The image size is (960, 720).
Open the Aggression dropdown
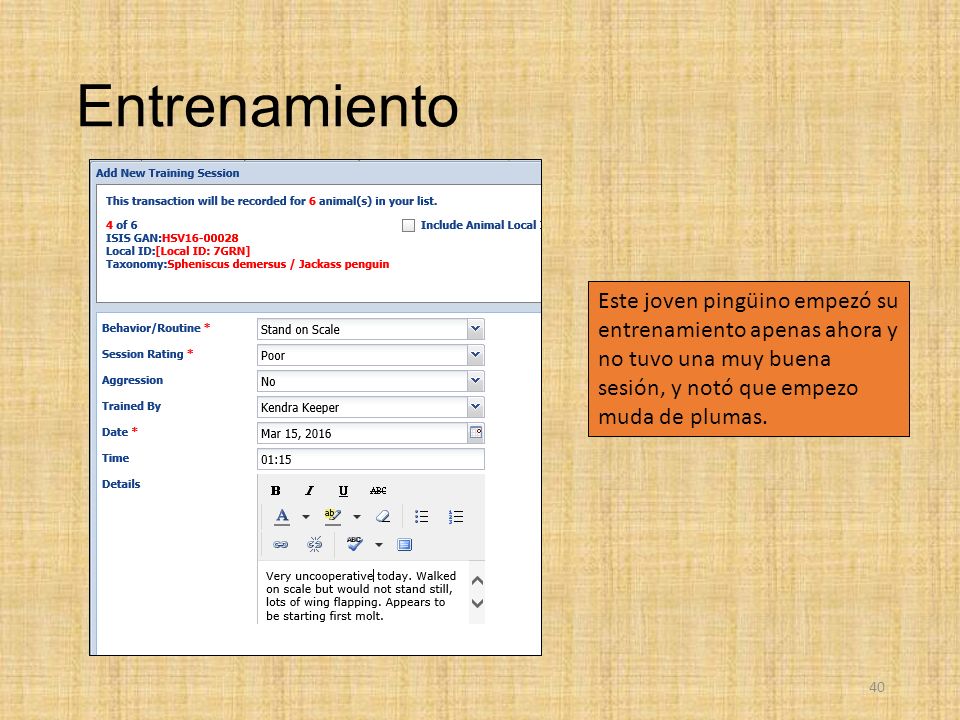pyautogui.click(x=475, y=381)
